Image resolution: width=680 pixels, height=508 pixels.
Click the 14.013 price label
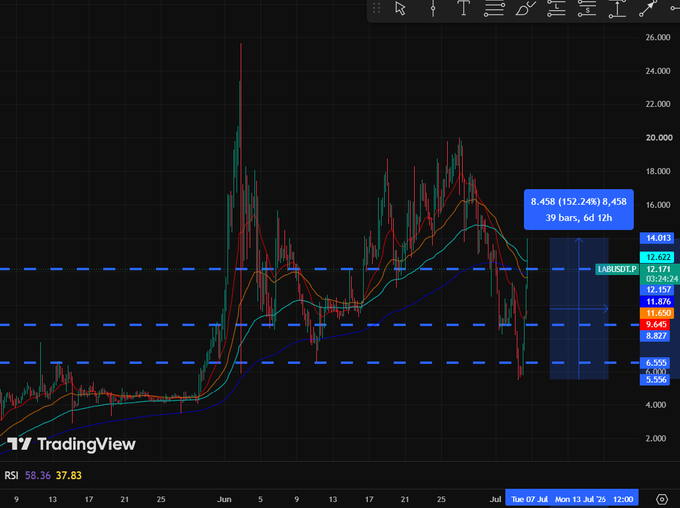[x=658, y=238]
